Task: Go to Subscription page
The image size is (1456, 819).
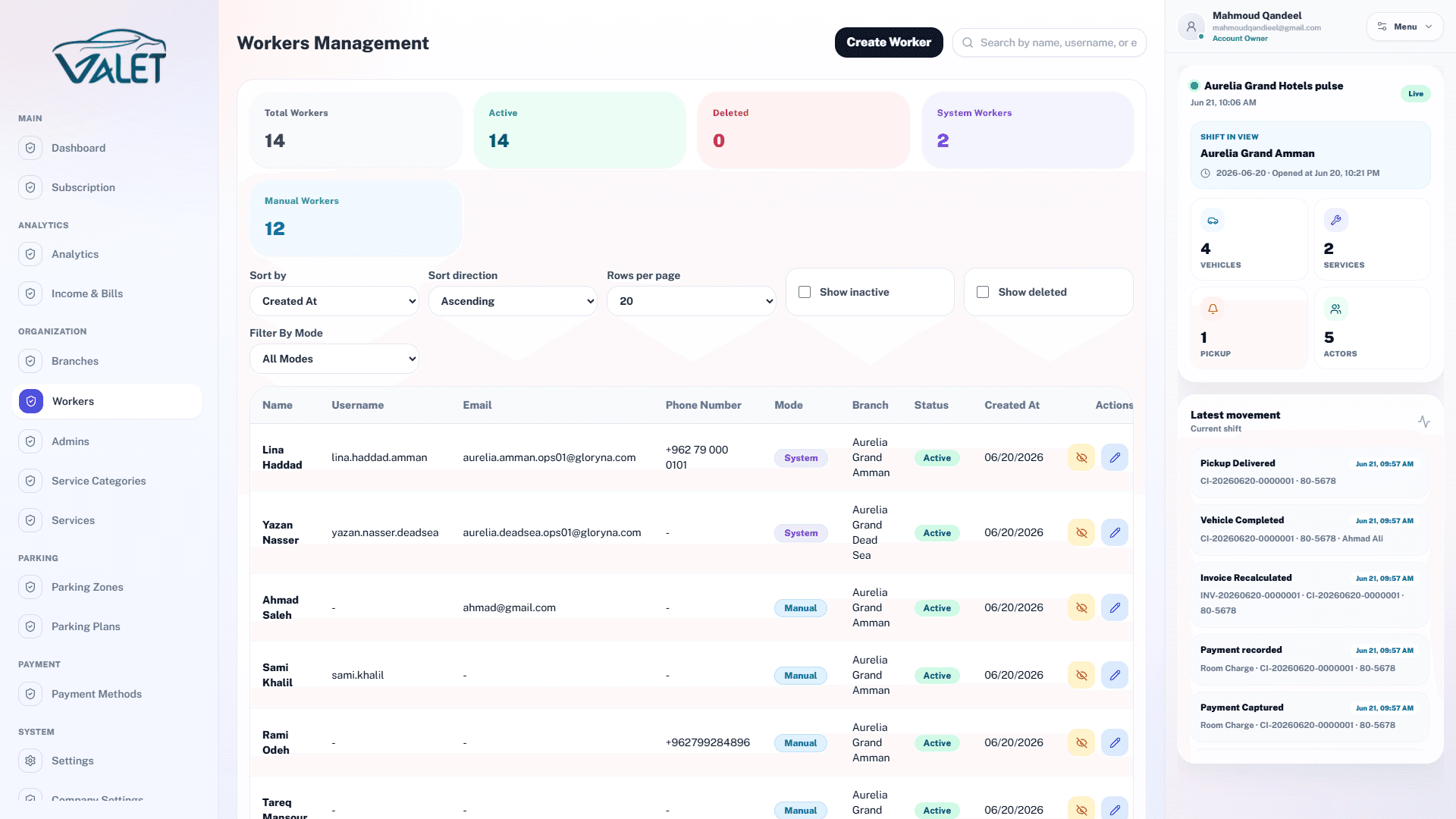Action: (108, 187)
